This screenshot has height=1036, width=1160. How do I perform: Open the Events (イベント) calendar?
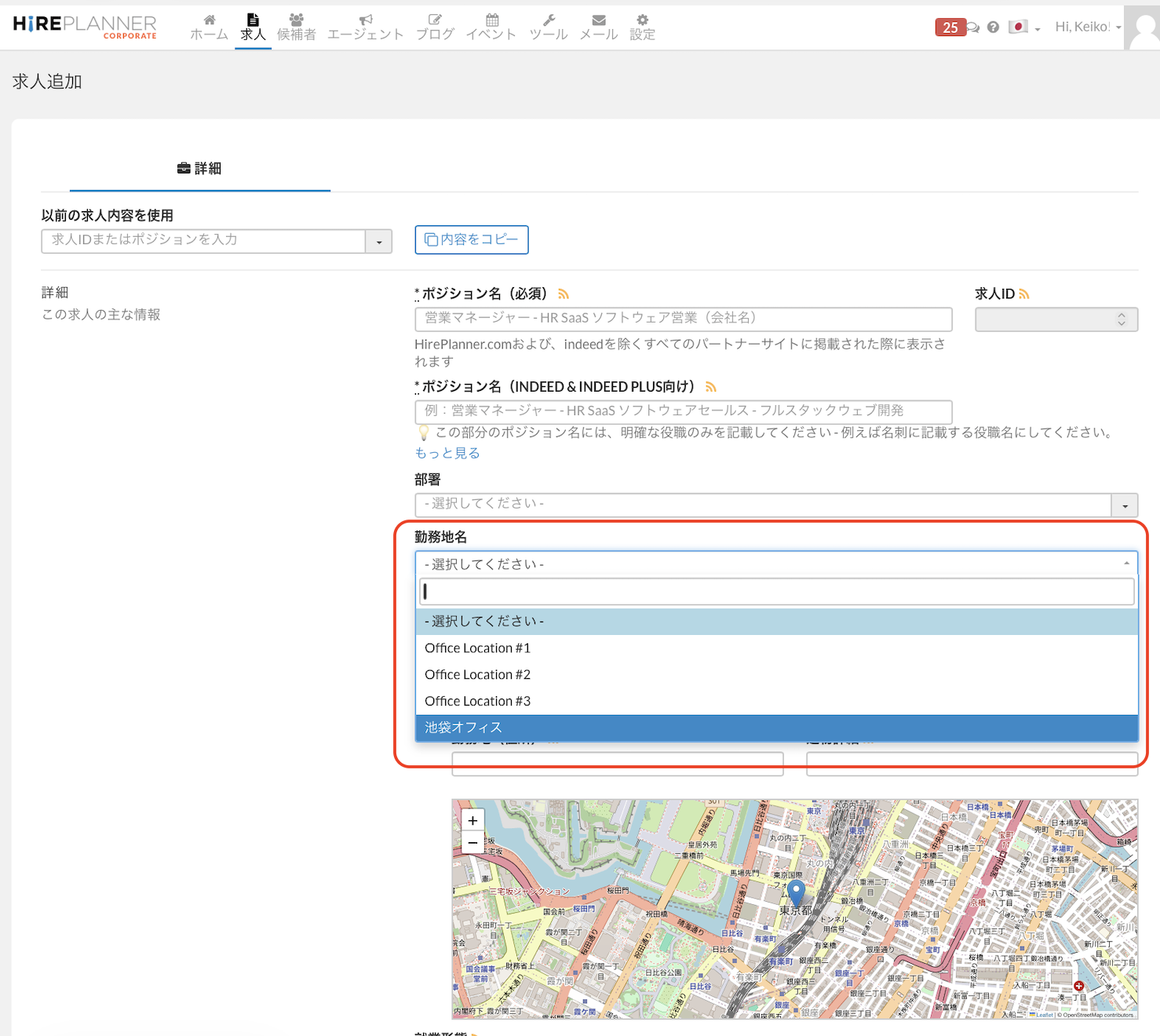[491, 27]
